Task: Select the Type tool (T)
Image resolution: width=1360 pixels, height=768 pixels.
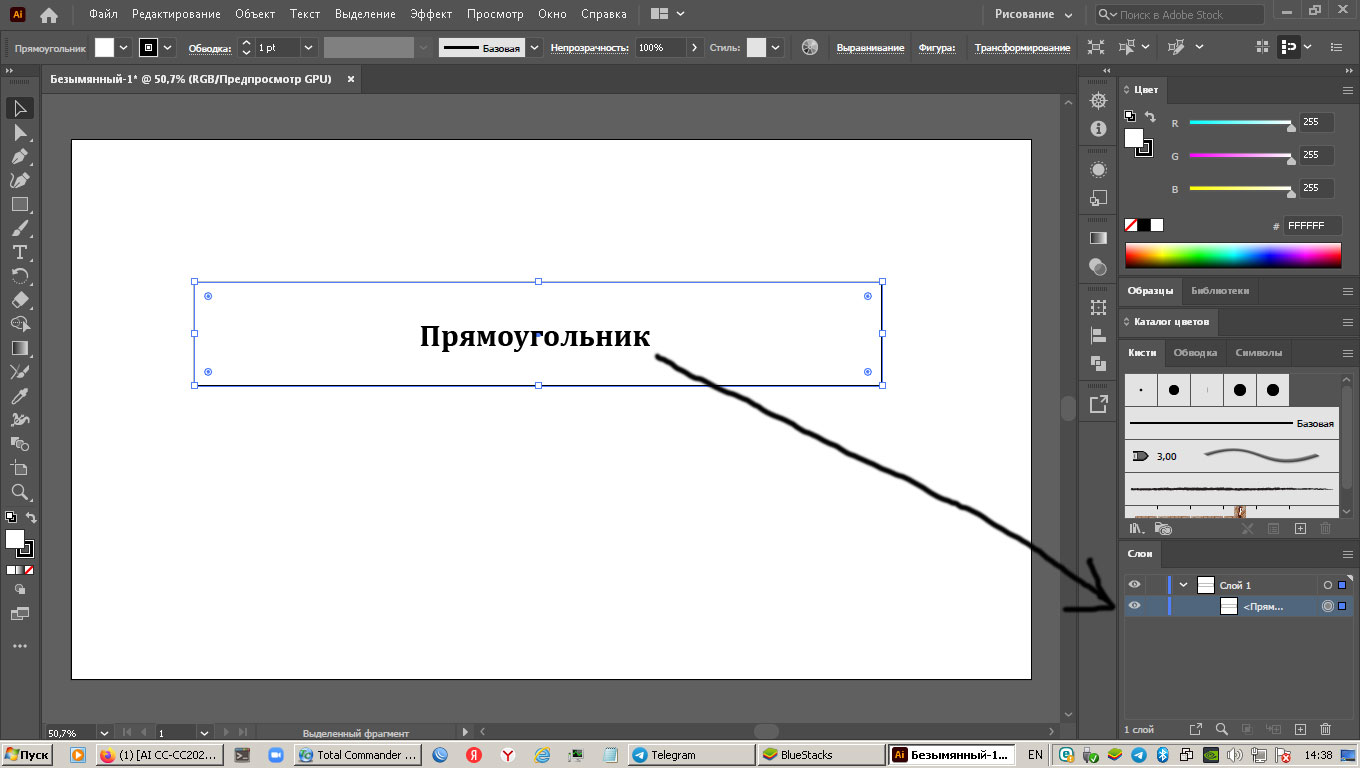Action: coord(19,252)
